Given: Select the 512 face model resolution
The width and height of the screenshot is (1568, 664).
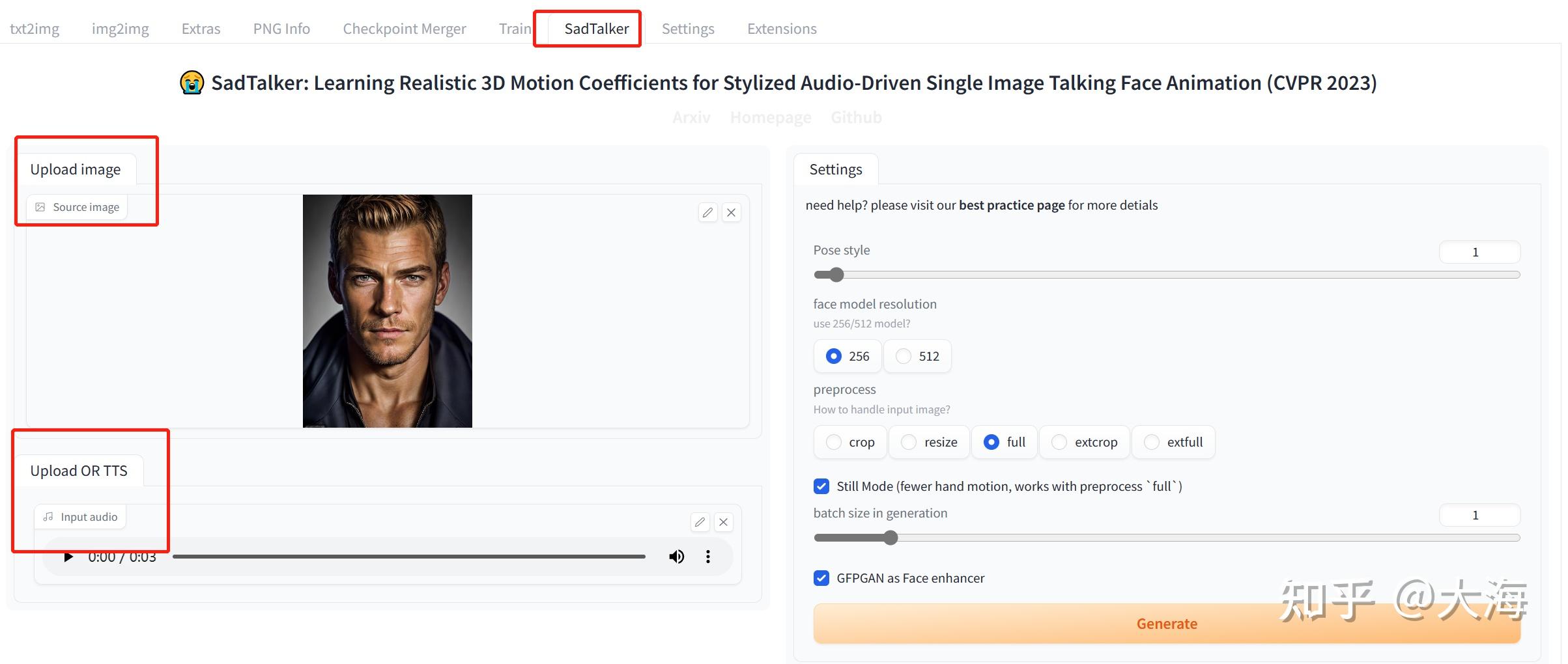Looking at the screenshot, I should 904,356.
